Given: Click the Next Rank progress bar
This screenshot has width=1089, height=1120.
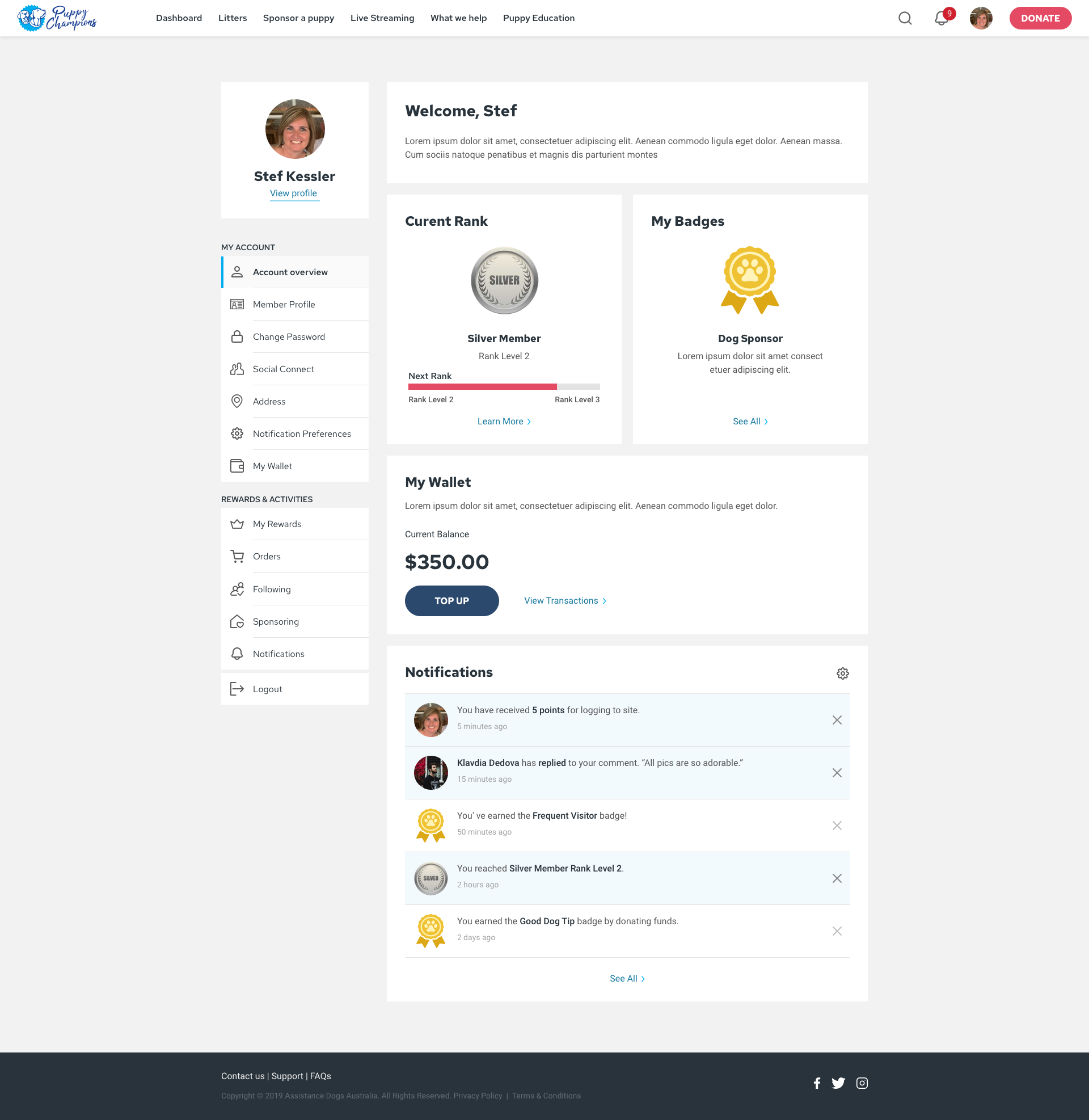Looking at the screenshot, I should pyautogui.click(x=503, y=387).
